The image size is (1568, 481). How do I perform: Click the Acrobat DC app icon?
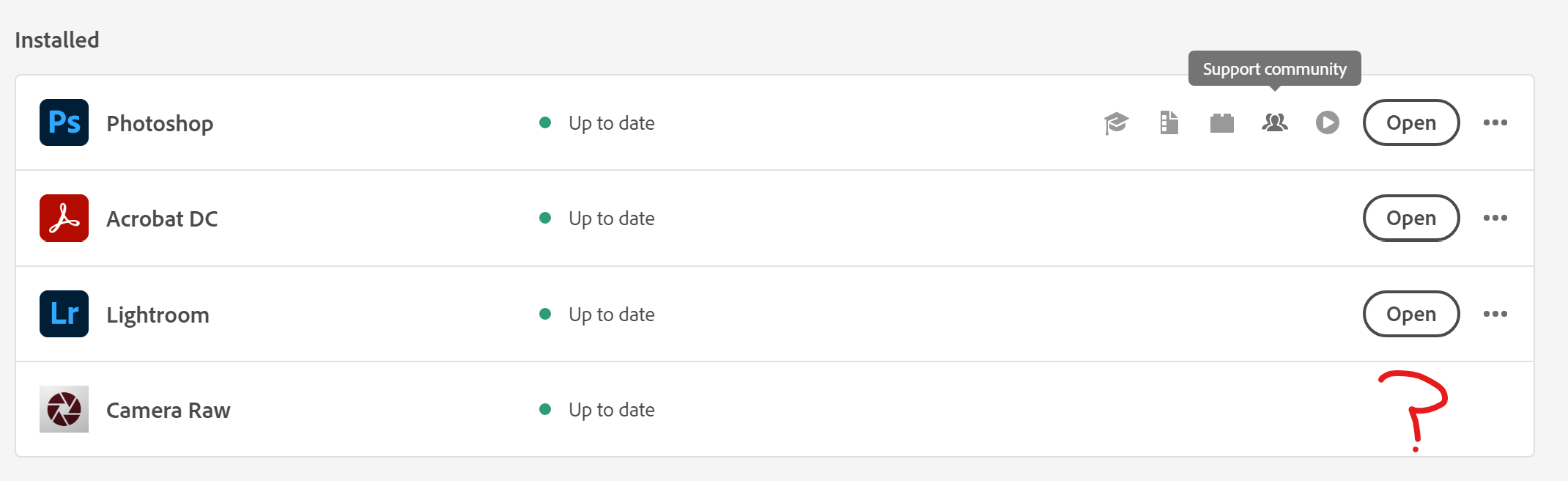(x=63, y=218)
